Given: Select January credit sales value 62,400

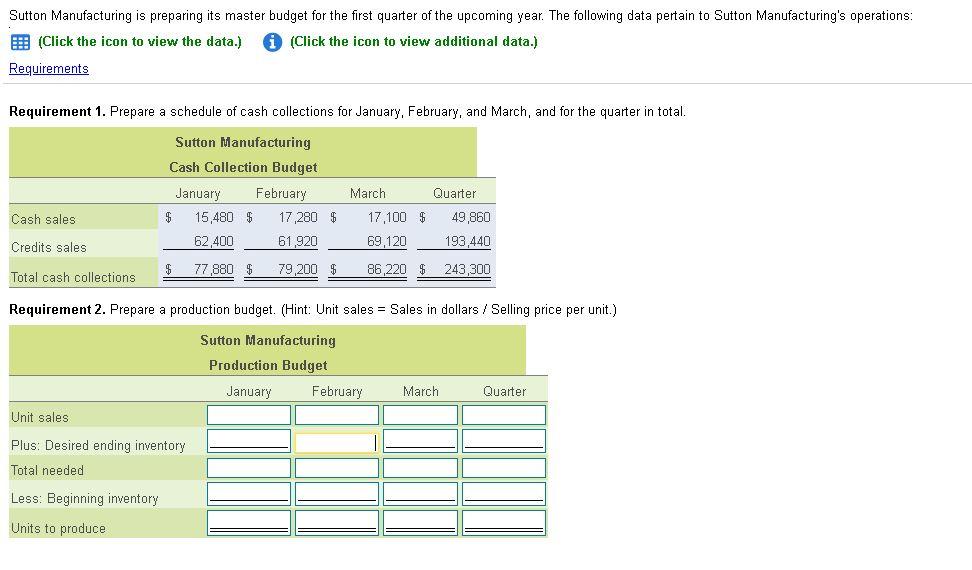Looking at the screenshot, I should pyautogui.click(x=214, y=242).
